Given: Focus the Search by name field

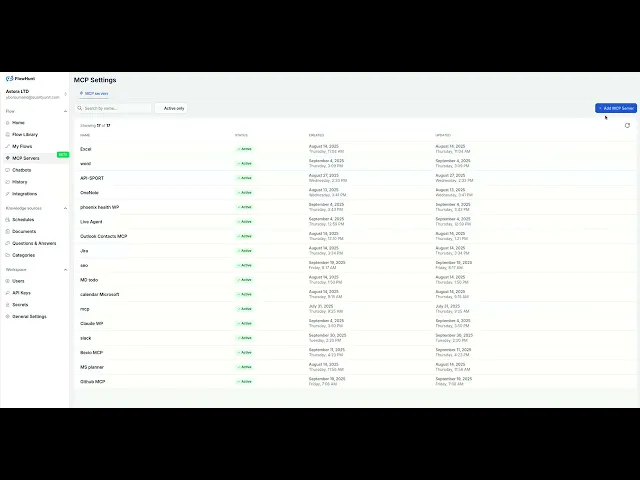Looking at the screenshot, I should (x=113, y=108).
